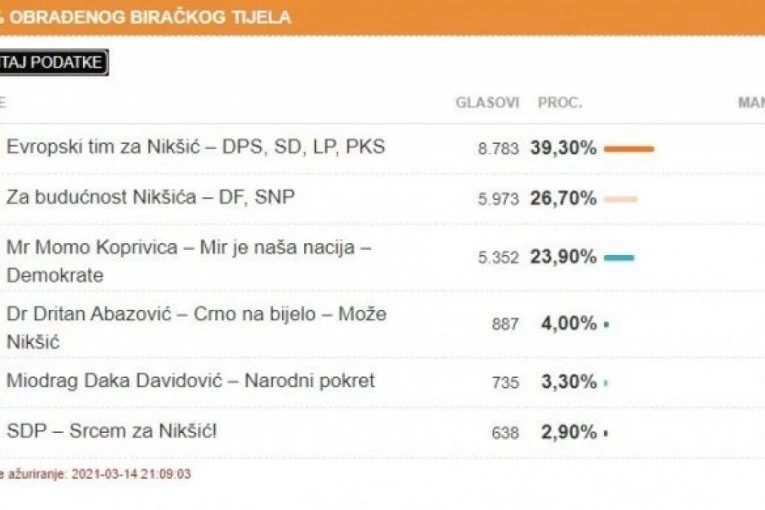The image size is (765, 510).
Task: Click the partially visible 'PODATKE' button
Action: [x=53, y=63]
